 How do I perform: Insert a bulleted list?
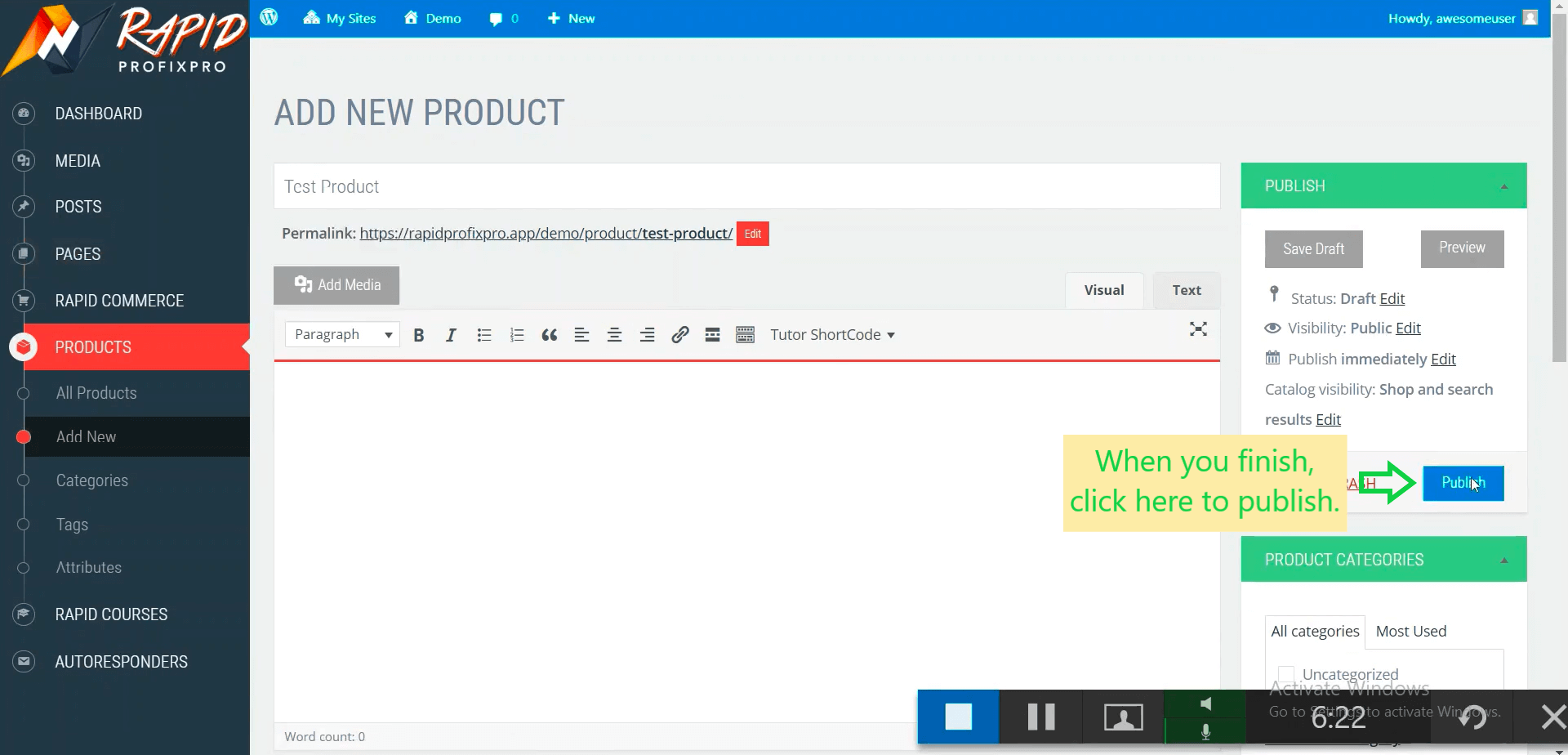coord(484,335)
